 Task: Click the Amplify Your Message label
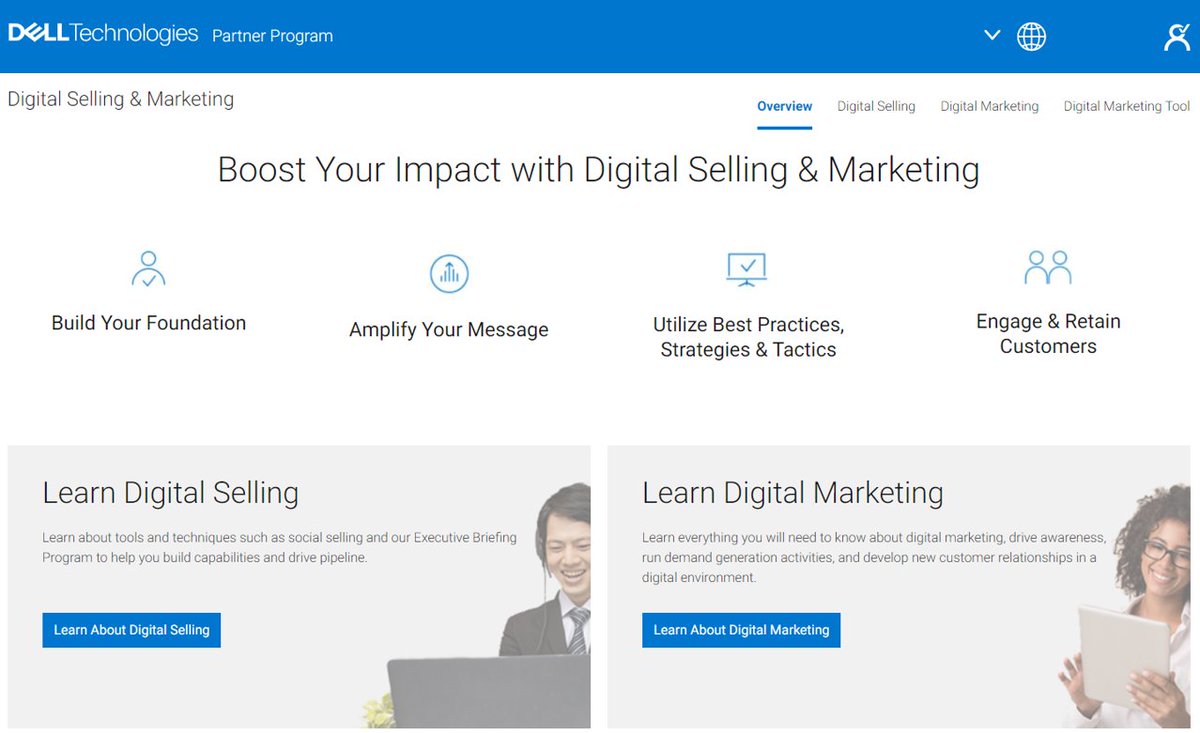pos(449,330)
